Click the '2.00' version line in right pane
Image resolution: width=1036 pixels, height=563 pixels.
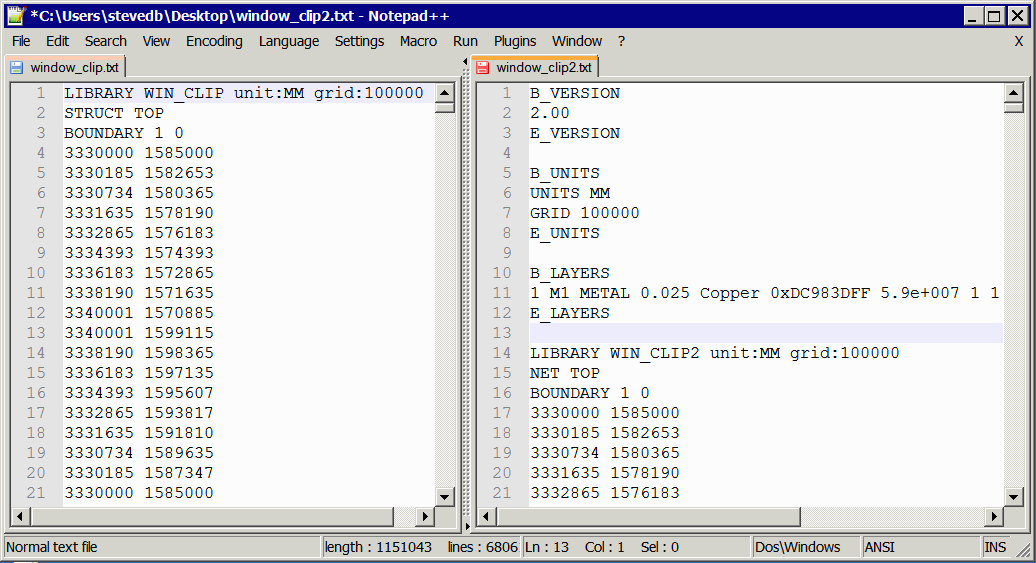pos(550,113)
